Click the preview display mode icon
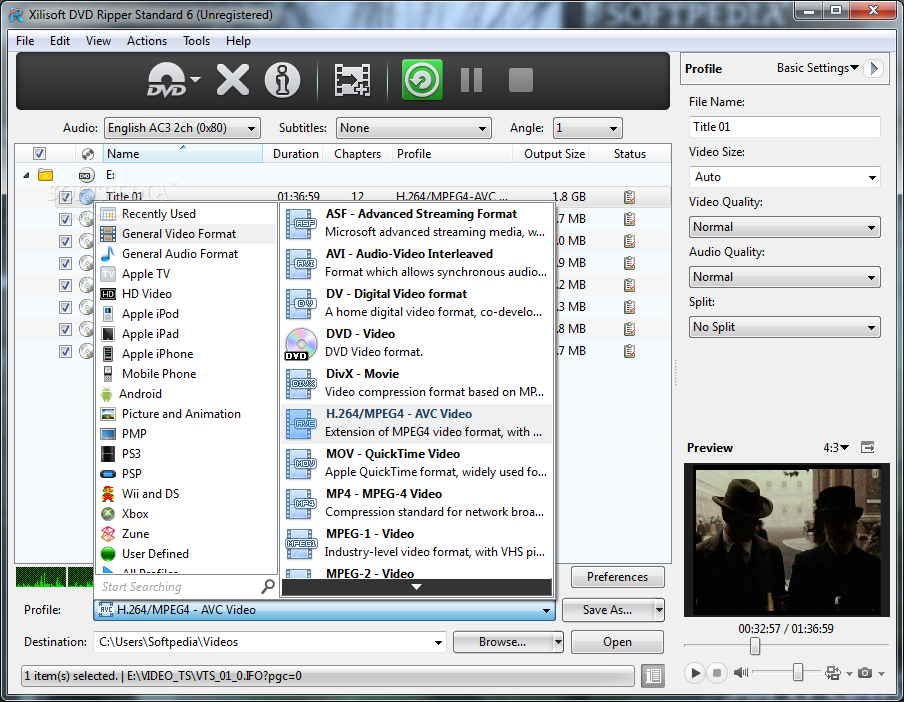 (x=833, y=673)
